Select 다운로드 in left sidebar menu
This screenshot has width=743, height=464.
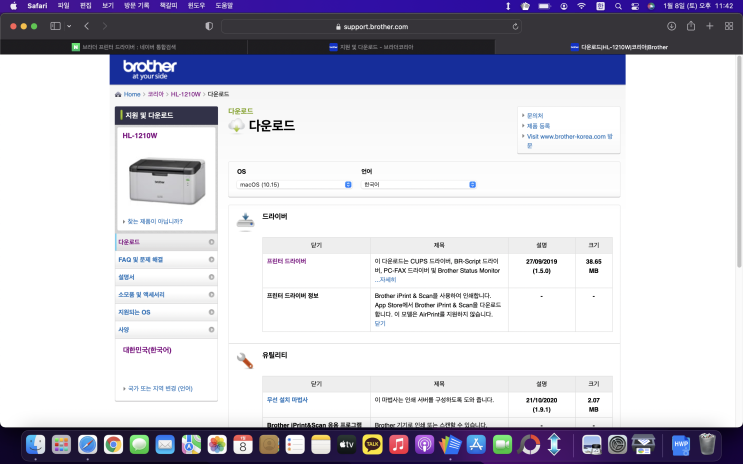[x=166, y=242]
